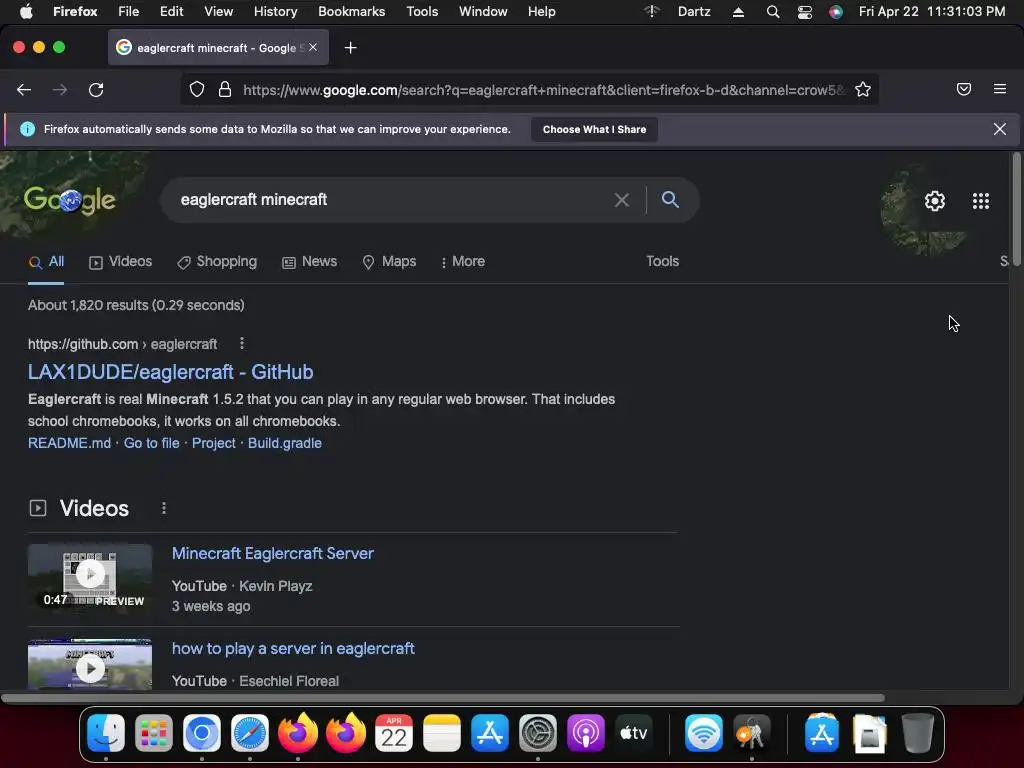Open Finder from the dock

pyautogui.click(x=106, y=733)
